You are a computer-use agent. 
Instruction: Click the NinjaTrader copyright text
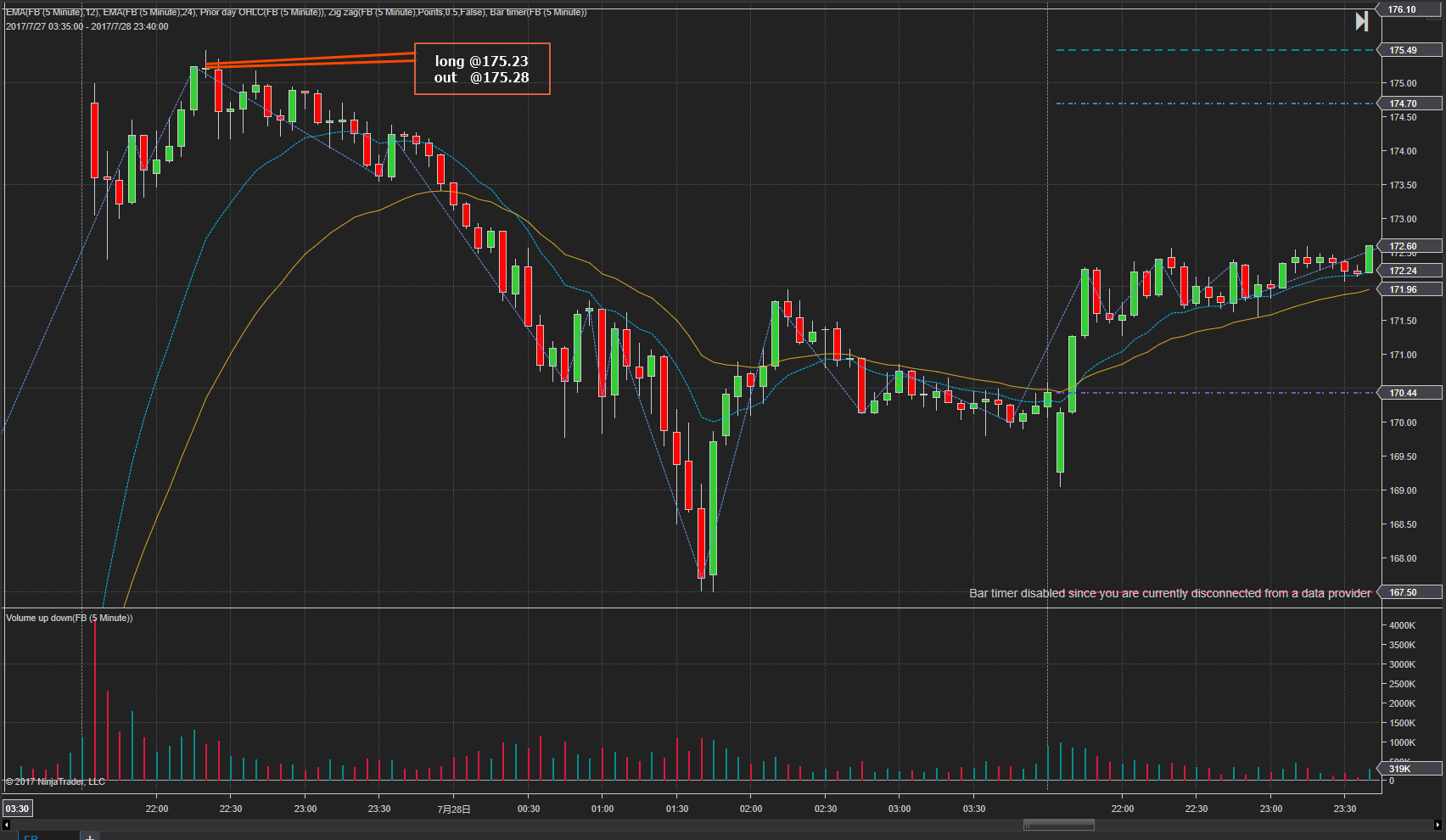[x=55, y=781]
